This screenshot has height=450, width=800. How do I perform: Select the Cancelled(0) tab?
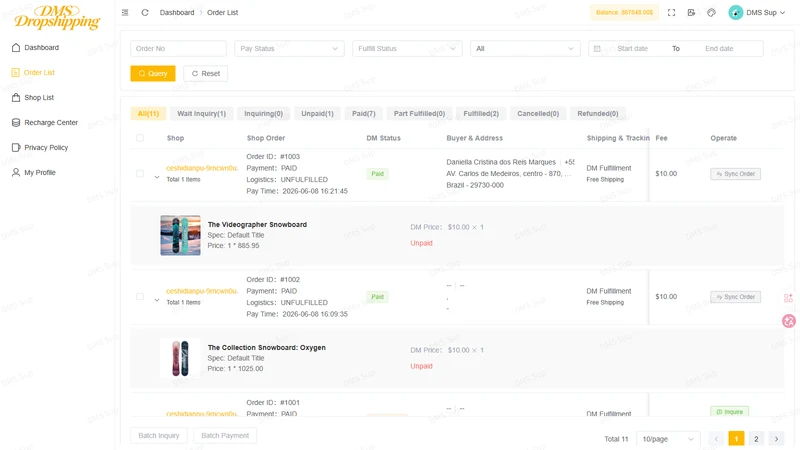point(538,113)
